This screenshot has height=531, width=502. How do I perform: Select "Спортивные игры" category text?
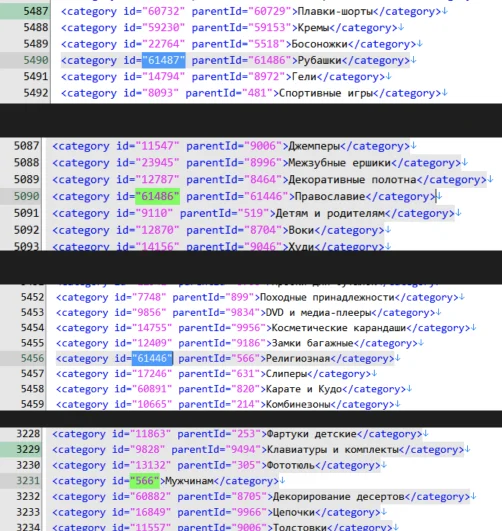pos(326,93)
